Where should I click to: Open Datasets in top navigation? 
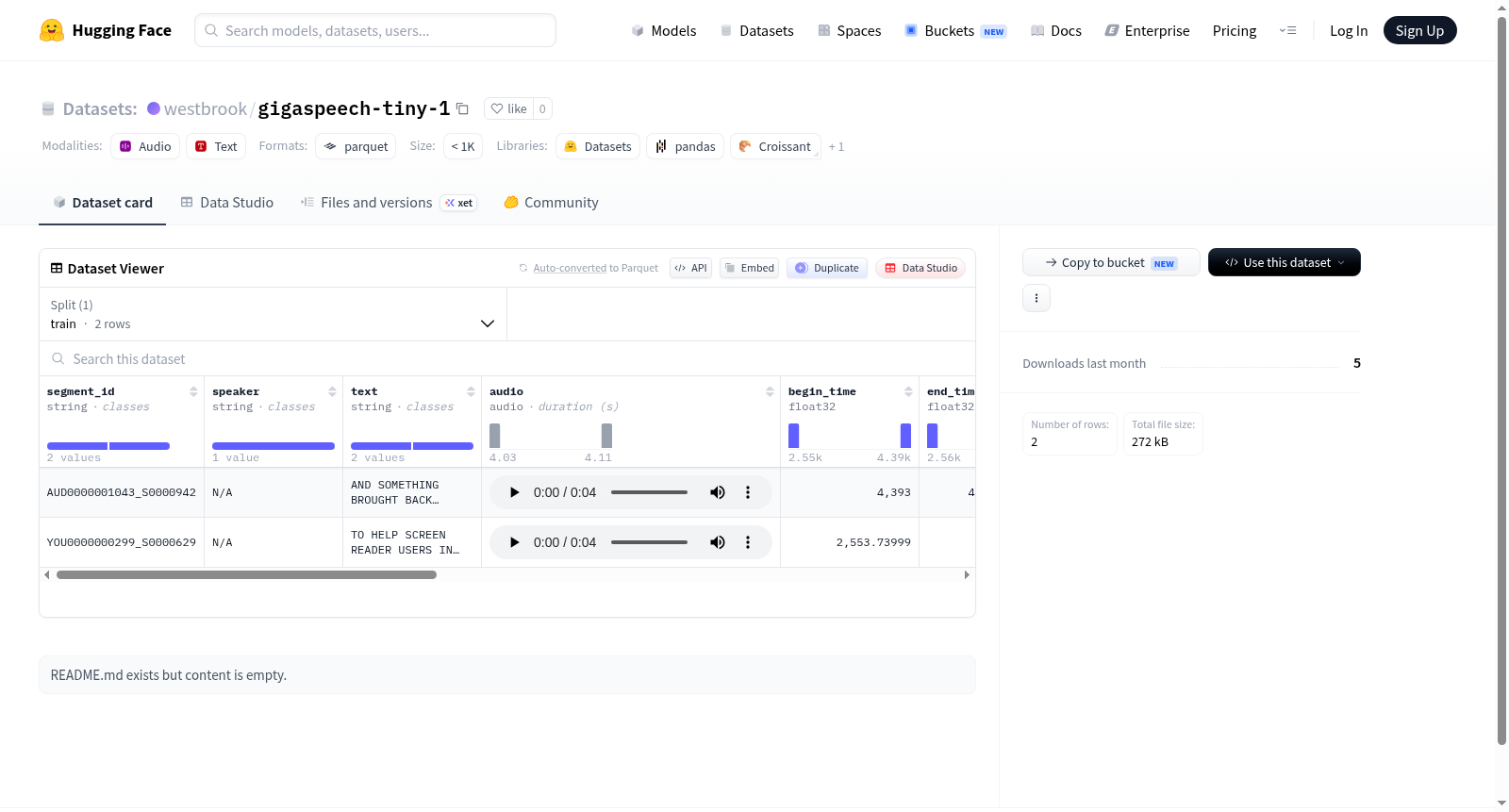[x=756, y=30]
